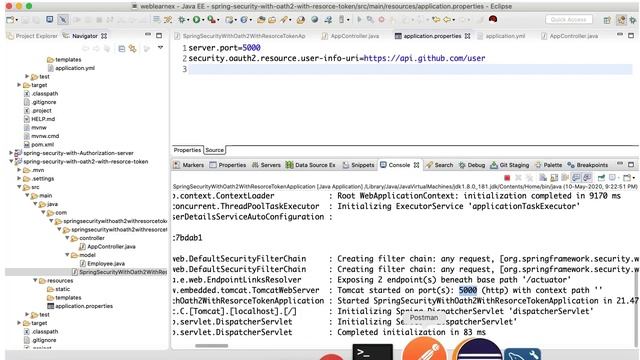Collapse the src folder in Navigator
The width and height of the screenshot is (640, 360).
[x=19, y=187]
